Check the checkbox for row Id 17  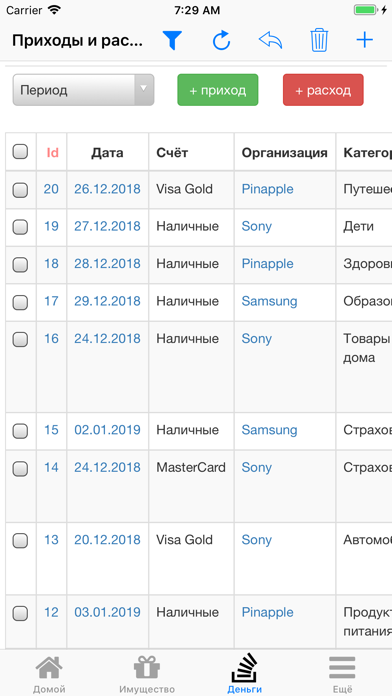(20, 303)
